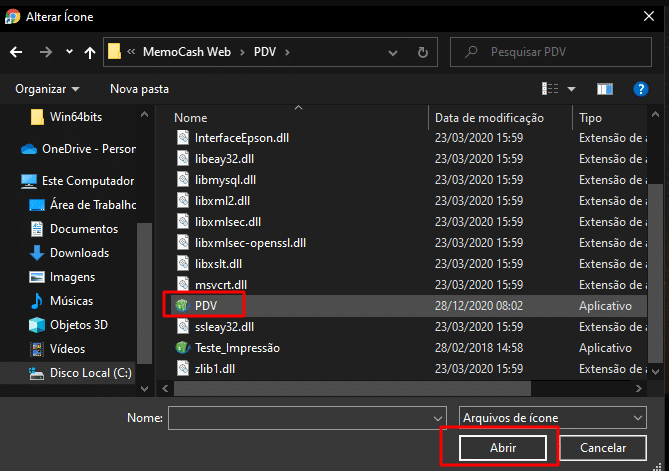
Task: Click the Back navigation arrow
Action: 16,51
